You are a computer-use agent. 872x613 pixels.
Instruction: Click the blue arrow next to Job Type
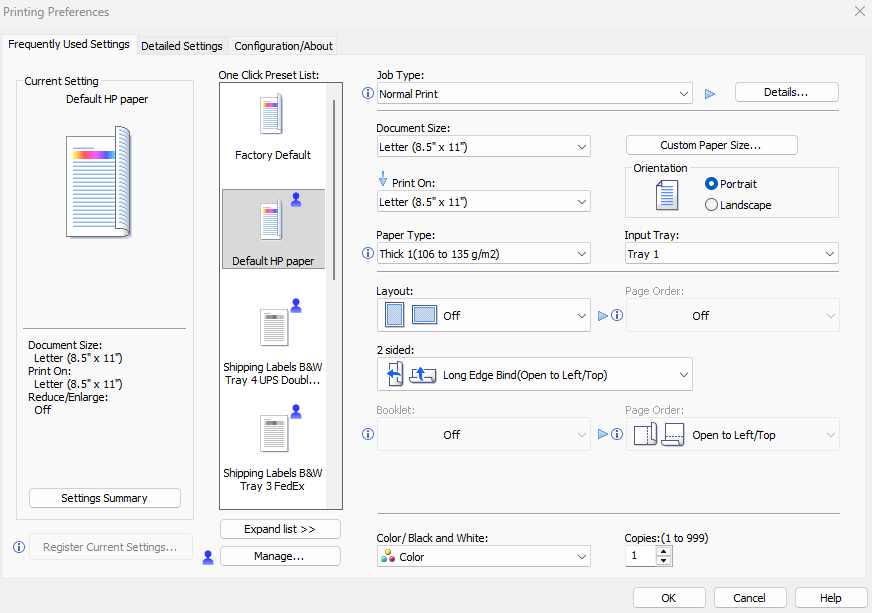pyautogui.click(x=710, y=92)
